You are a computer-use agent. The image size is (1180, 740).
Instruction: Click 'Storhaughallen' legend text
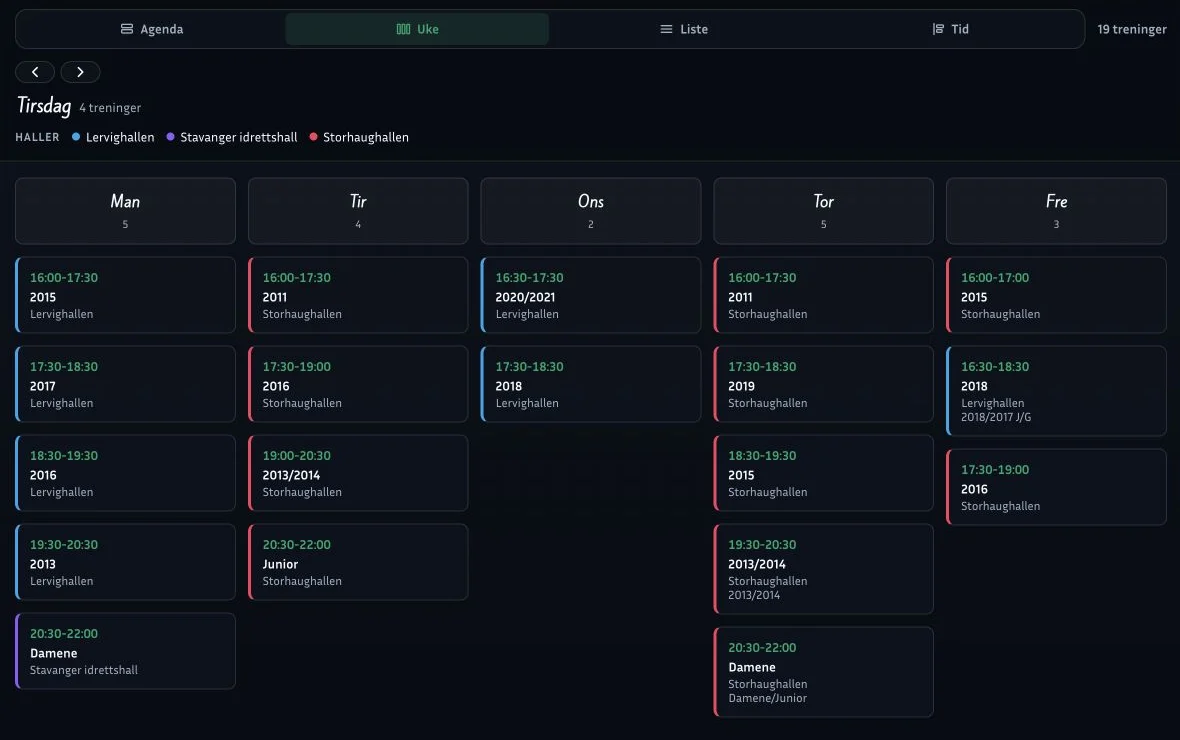coord(366,137)
